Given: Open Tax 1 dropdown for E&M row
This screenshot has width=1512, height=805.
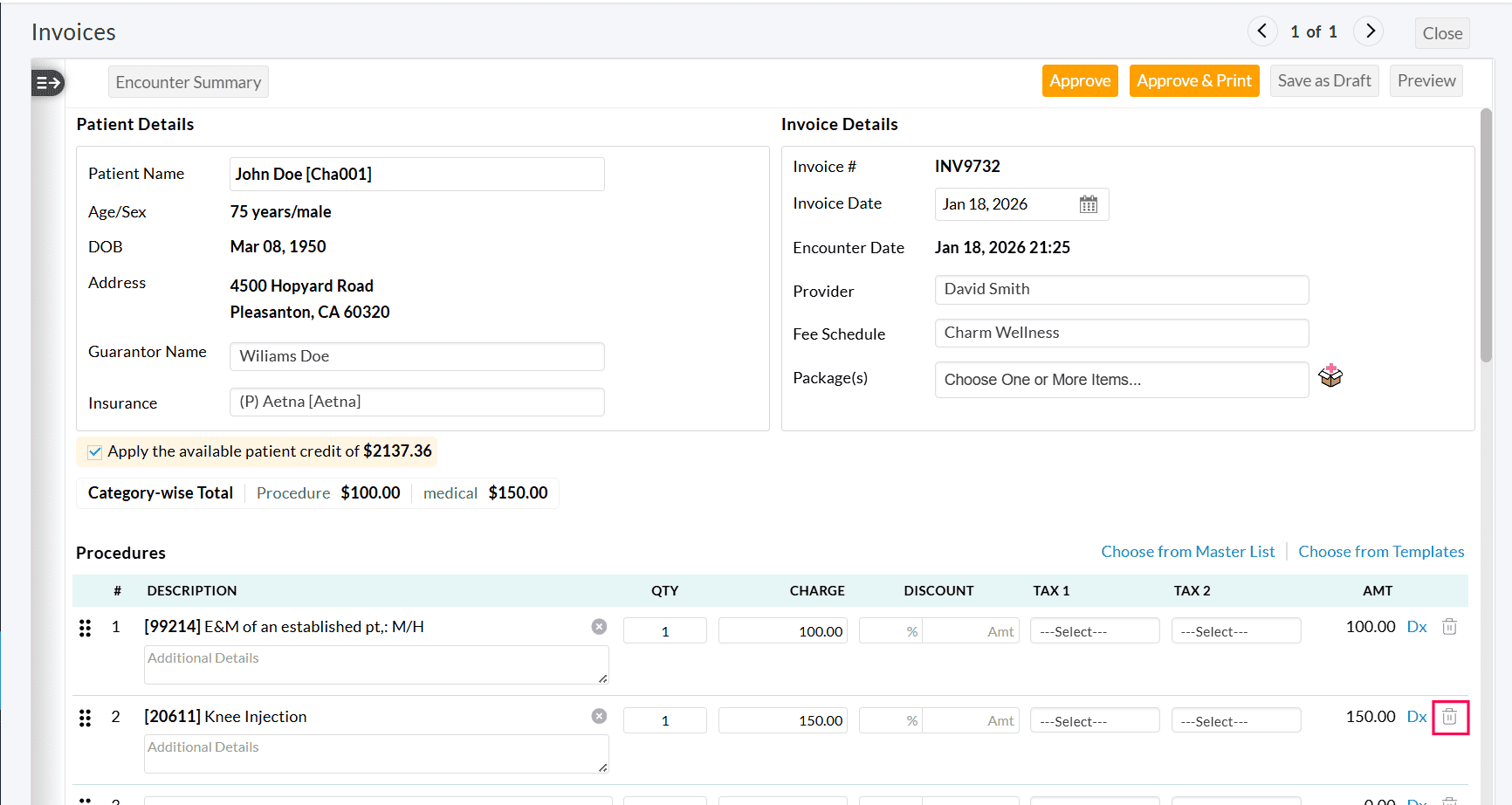Looking at the screenshot, I should coord(1095,630).
